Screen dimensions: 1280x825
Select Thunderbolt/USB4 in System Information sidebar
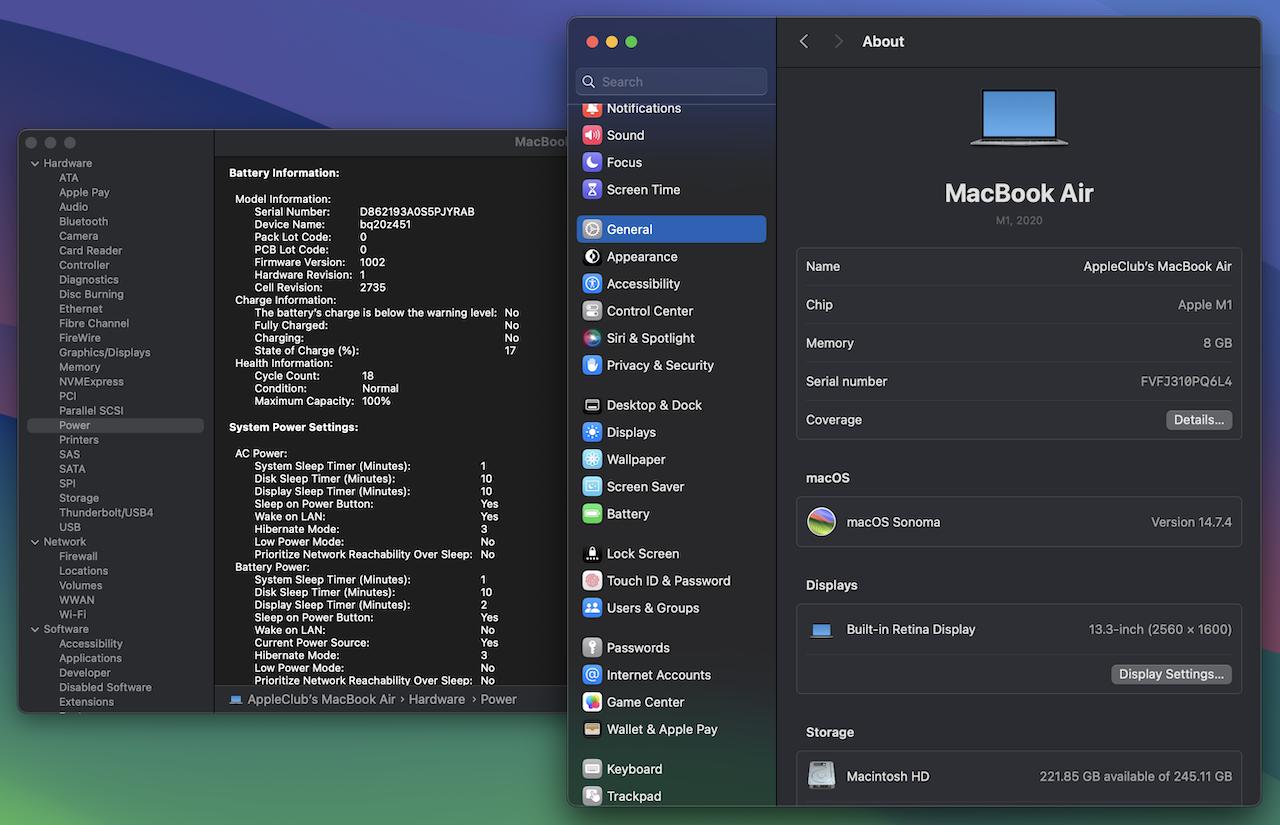point(106,512)
